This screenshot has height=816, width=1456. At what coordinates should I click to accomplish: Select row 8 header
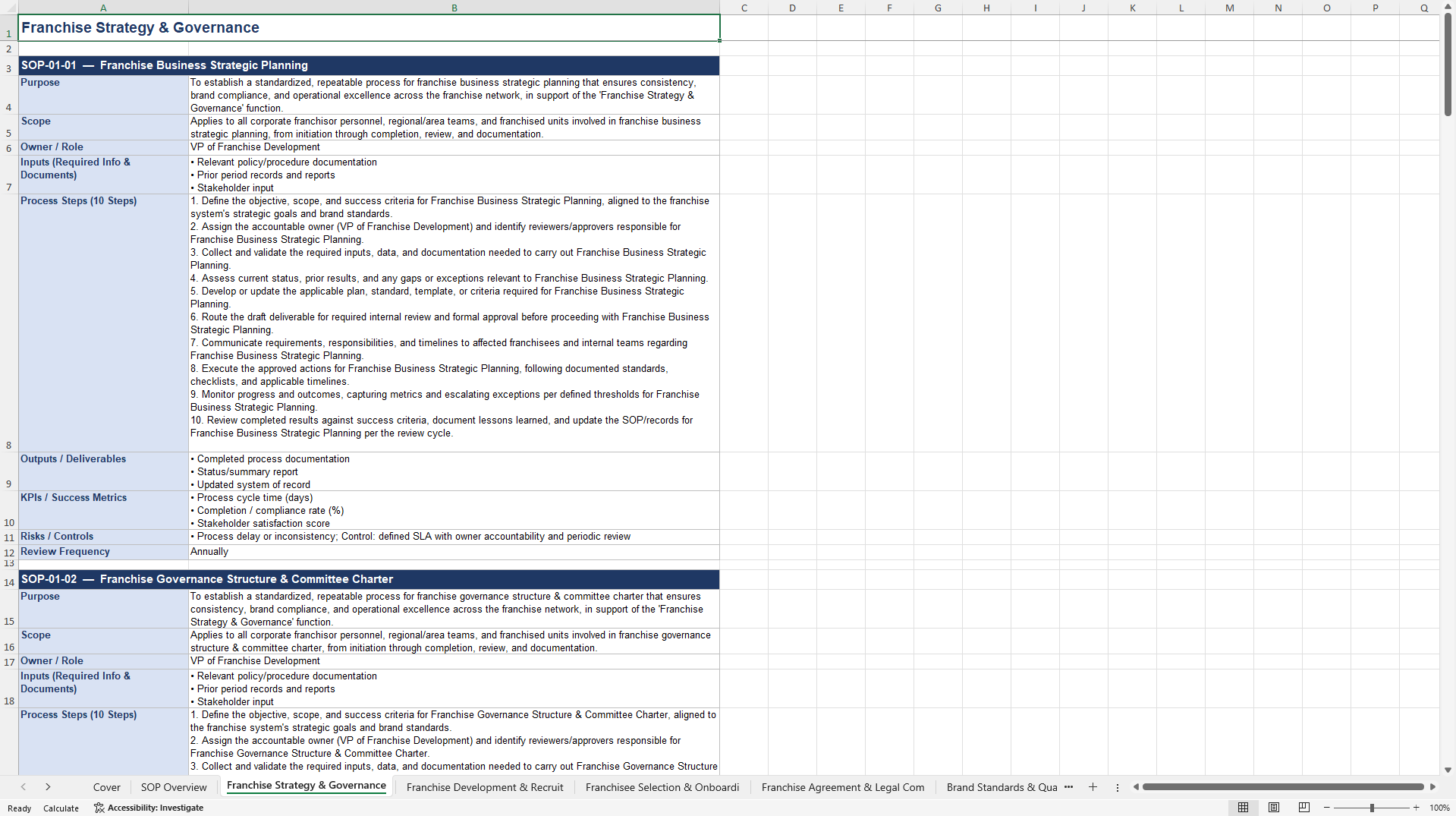[9, 323]
